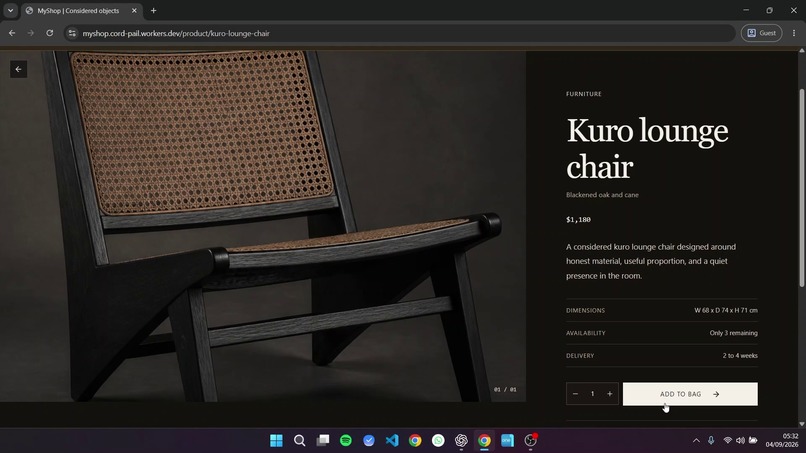Click the DELIVERY label
The height and width of the screenshot is (453, 806).
[x=580, y=356]
